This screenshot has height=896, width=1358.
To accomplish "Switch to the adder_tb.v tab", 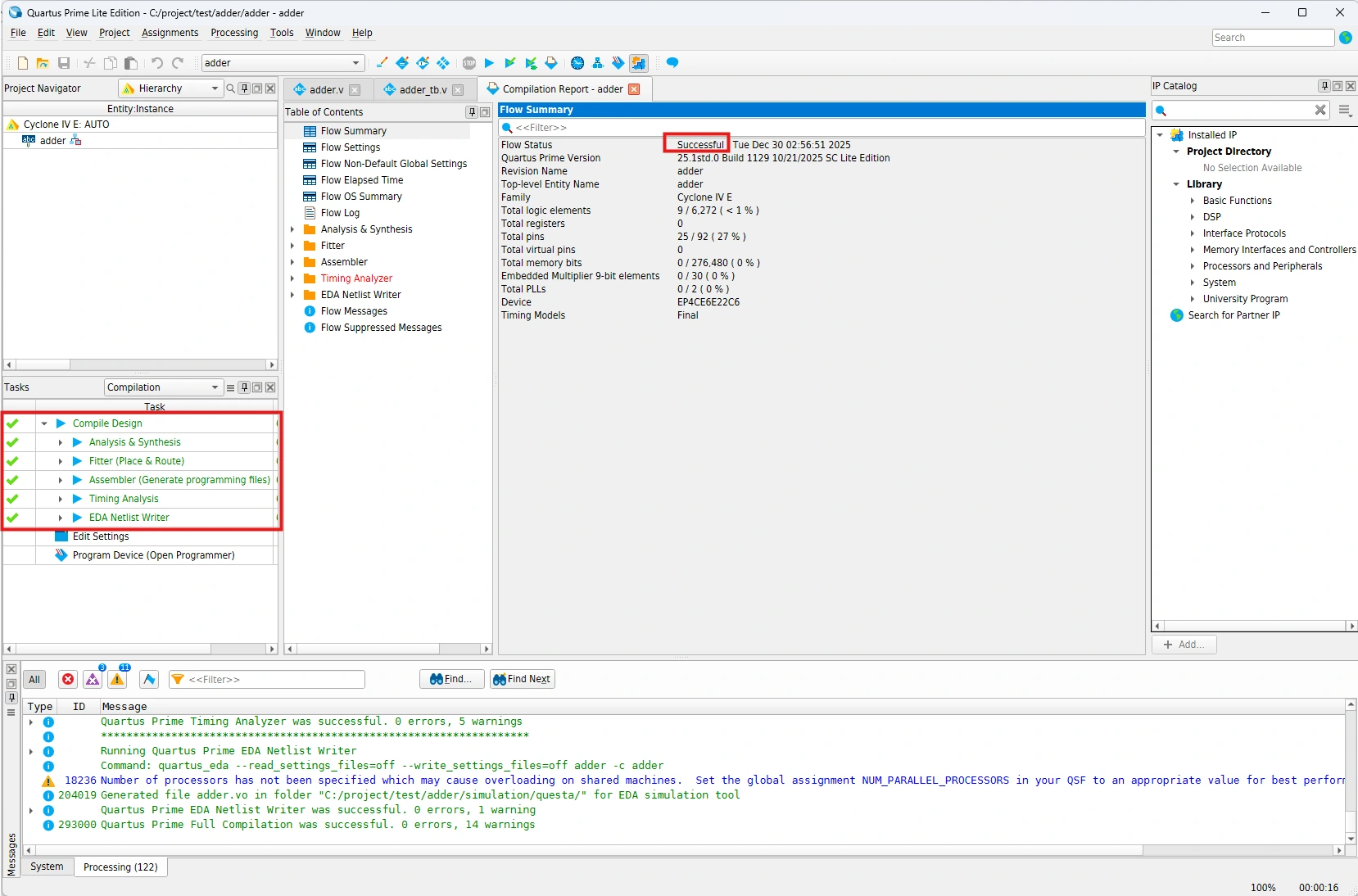I will [423, 89].
